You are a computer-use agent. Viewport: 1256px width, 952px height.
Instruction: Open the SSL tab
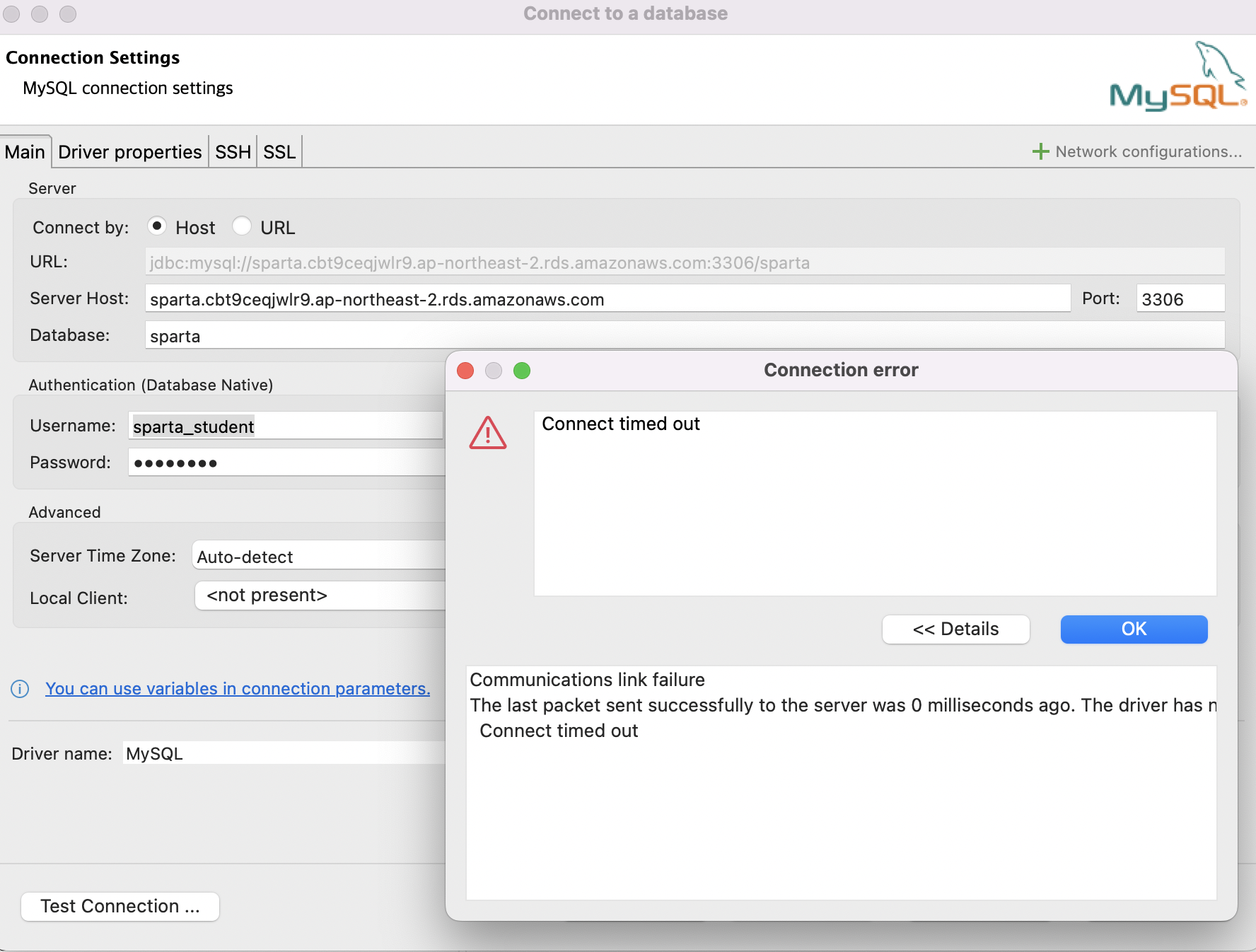pyautogui.click(x=279, y=152)
